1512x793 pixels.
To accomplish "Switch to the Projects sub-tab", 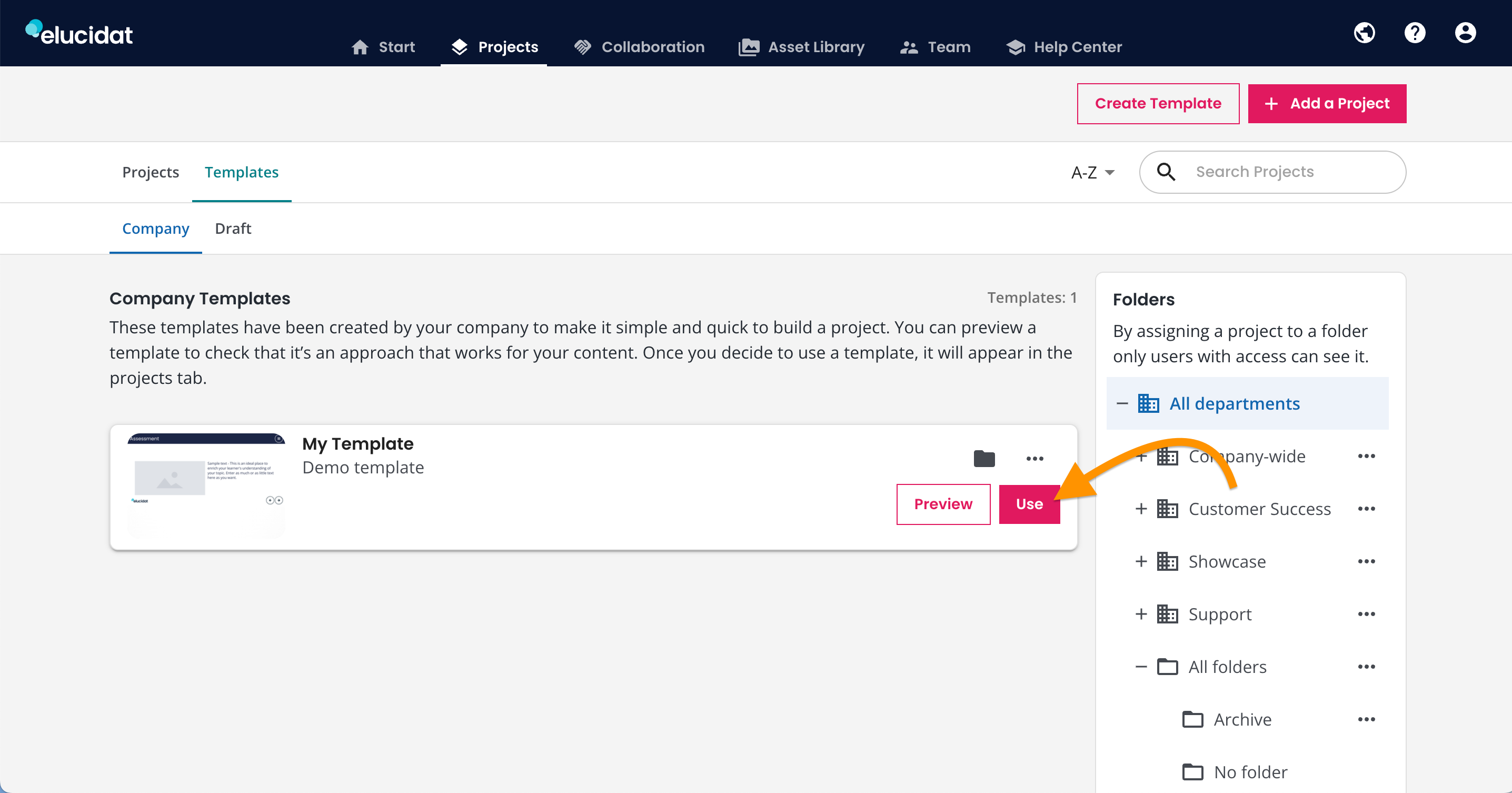I will pyautogui.click(x=150, y=172).
